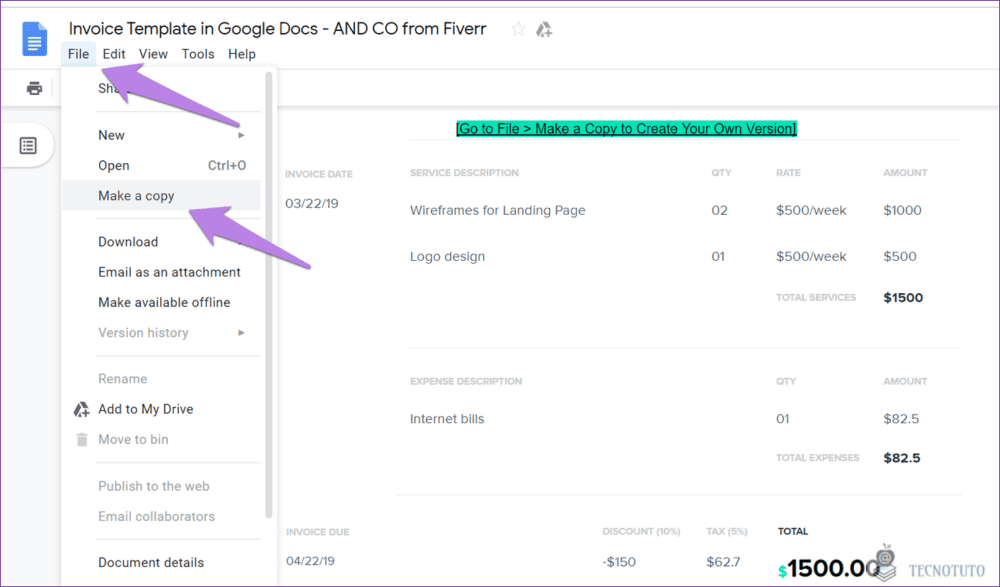
Task: Select Open in the File menu
Action: coord(161,165)
